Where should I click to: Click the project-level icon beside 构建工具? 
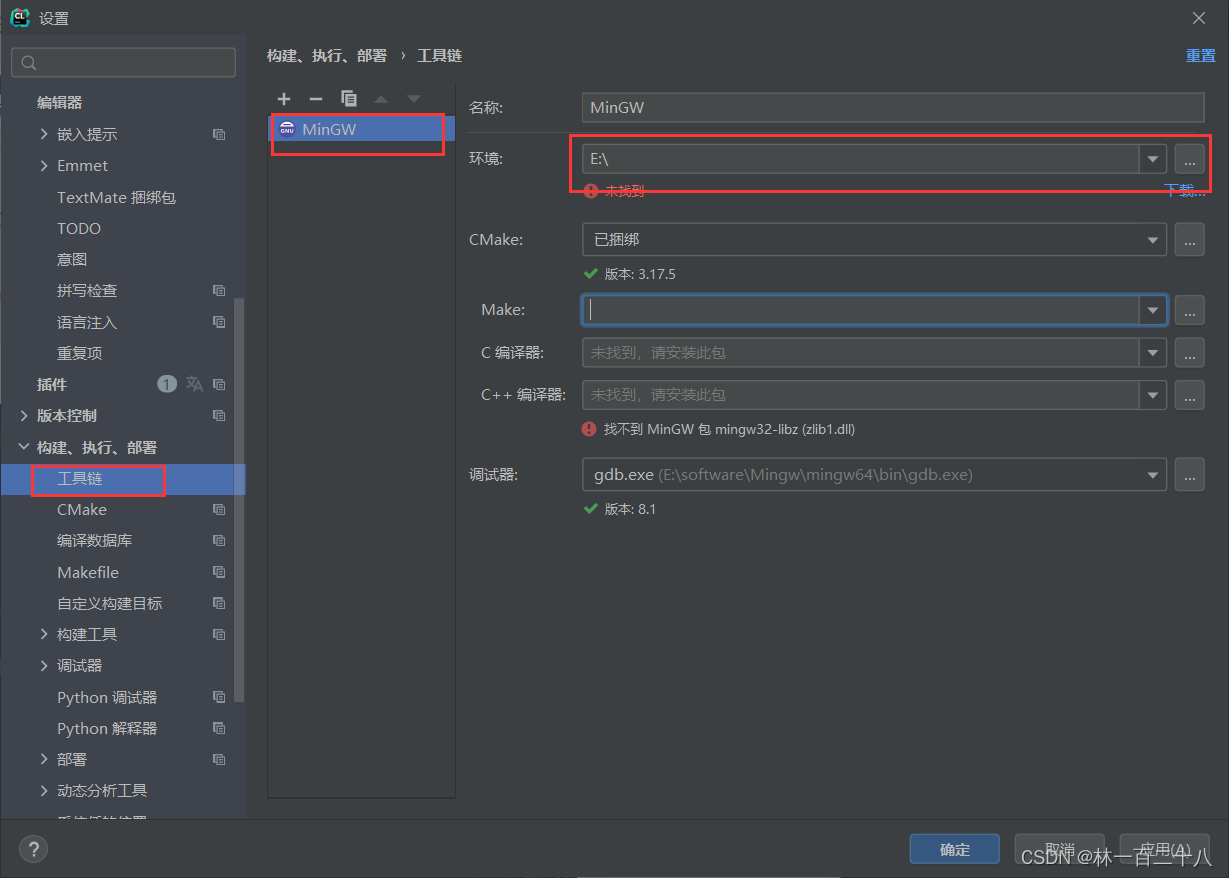click(x=219, y=635)
